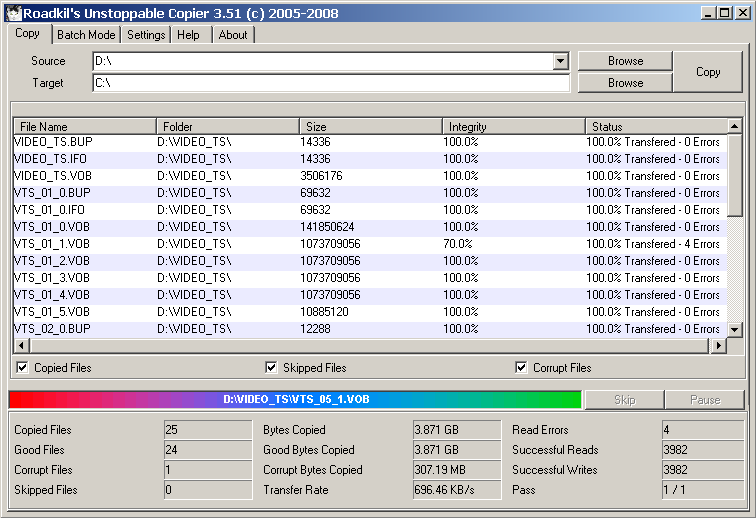This screenshot has height=518, width=756.
Task: Browse for the Target folder
Action: pos(625,83)
